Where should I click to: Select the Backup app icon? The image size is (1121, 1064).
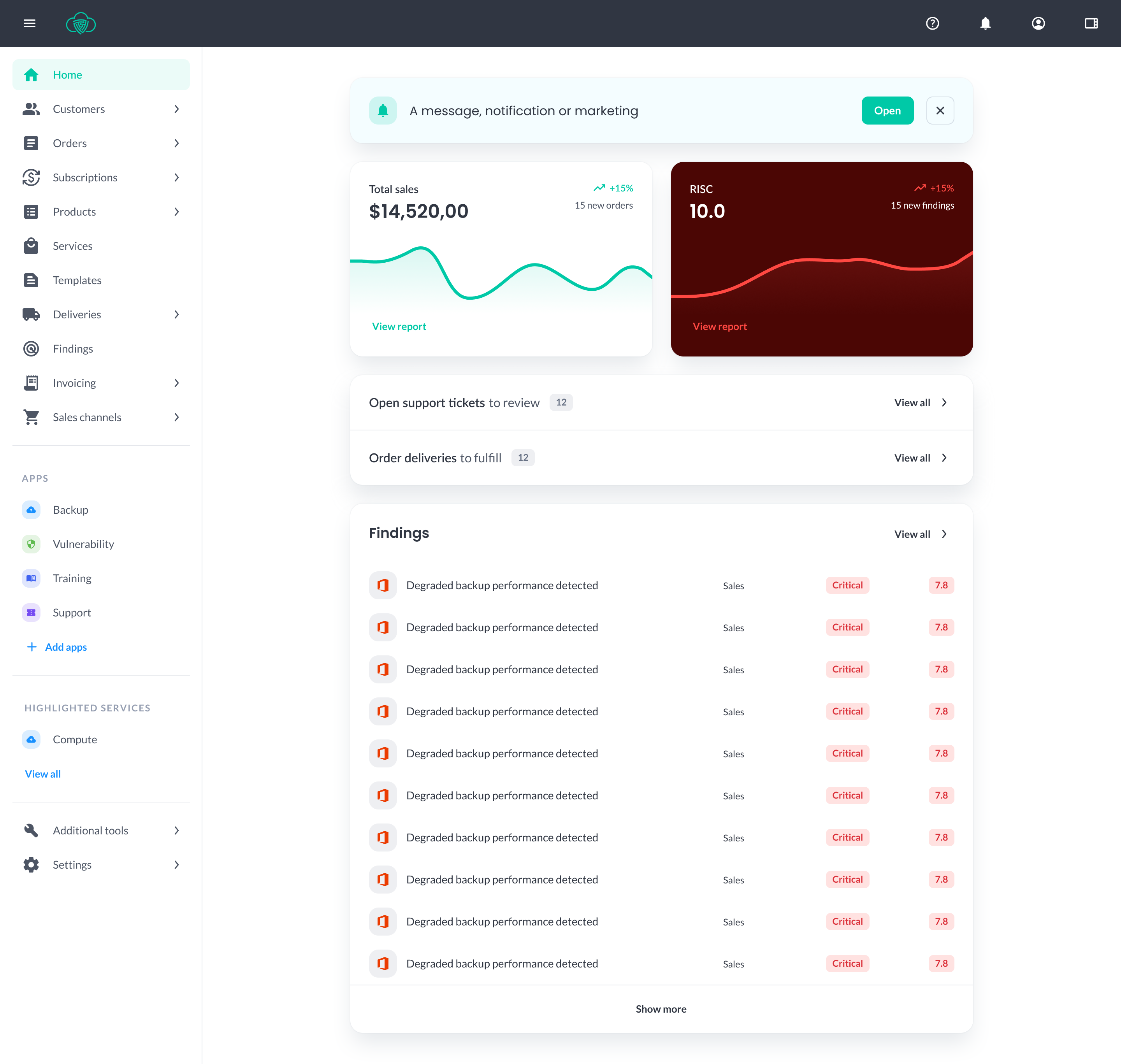pos(31,509)
